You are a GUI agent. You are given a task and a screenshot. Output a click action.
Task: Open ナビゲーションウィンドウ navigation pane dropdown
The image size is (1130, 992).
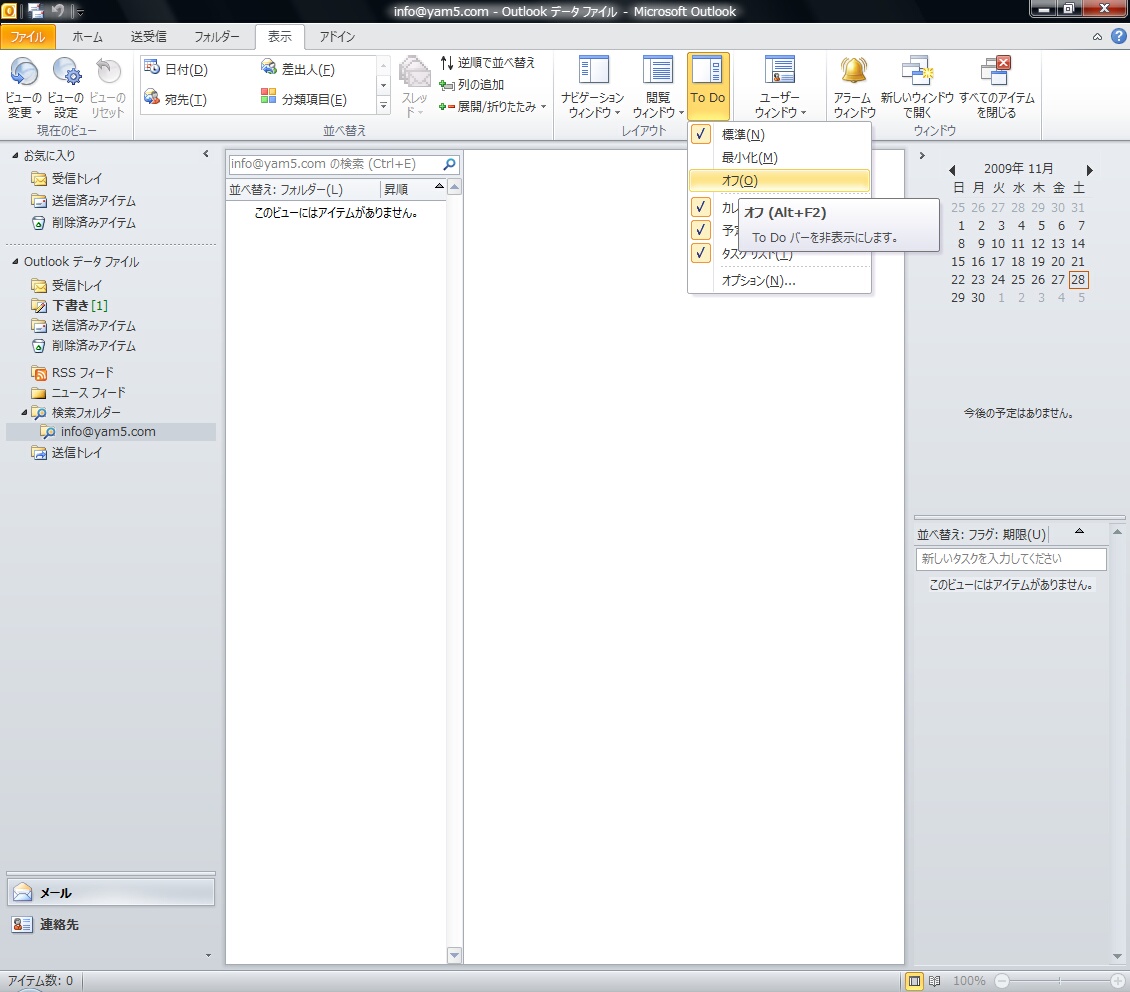(x=592, y=87)
